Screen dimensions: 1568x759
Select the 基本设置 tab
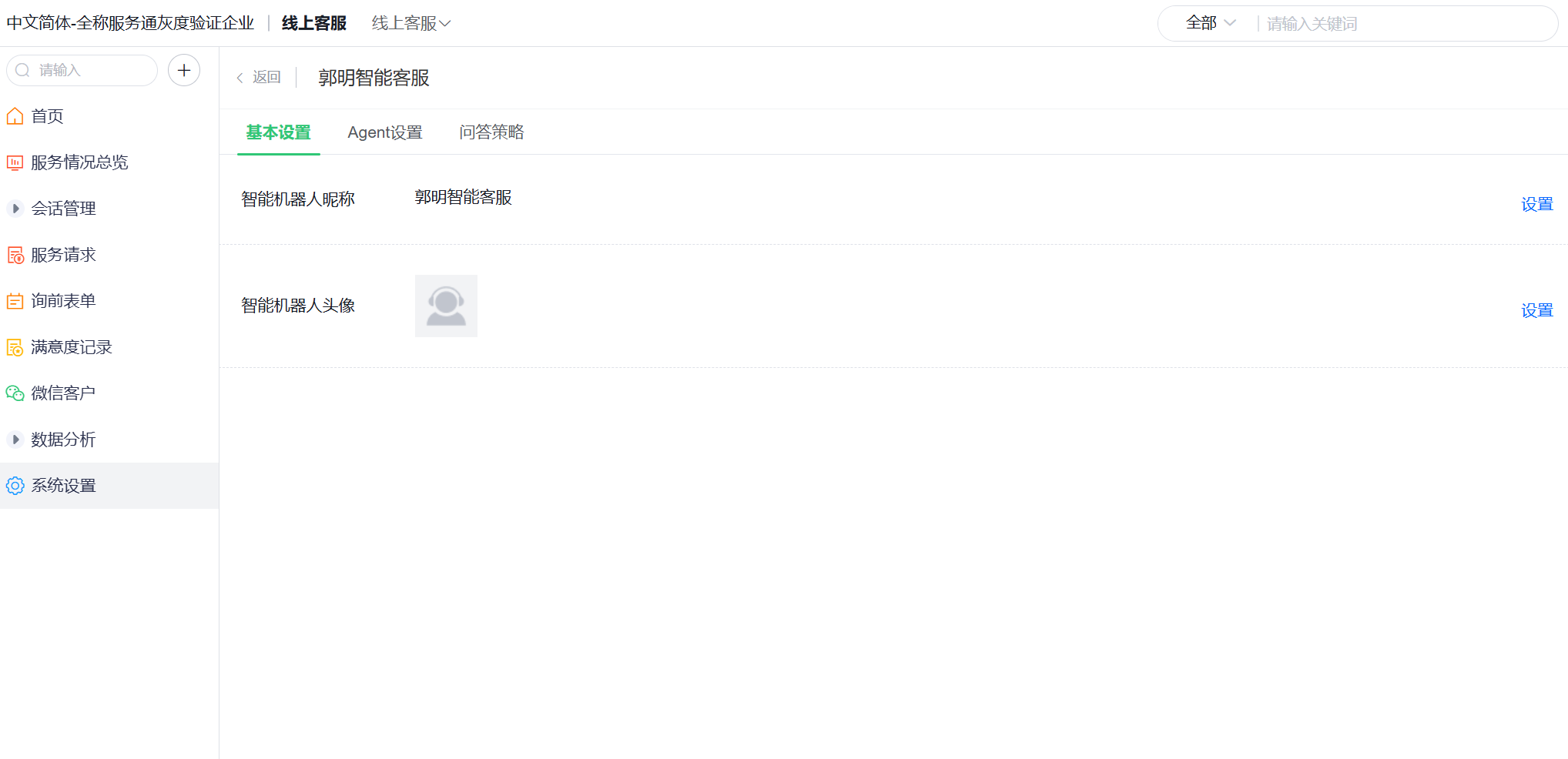pyautogui.click(x=278, y=132)
